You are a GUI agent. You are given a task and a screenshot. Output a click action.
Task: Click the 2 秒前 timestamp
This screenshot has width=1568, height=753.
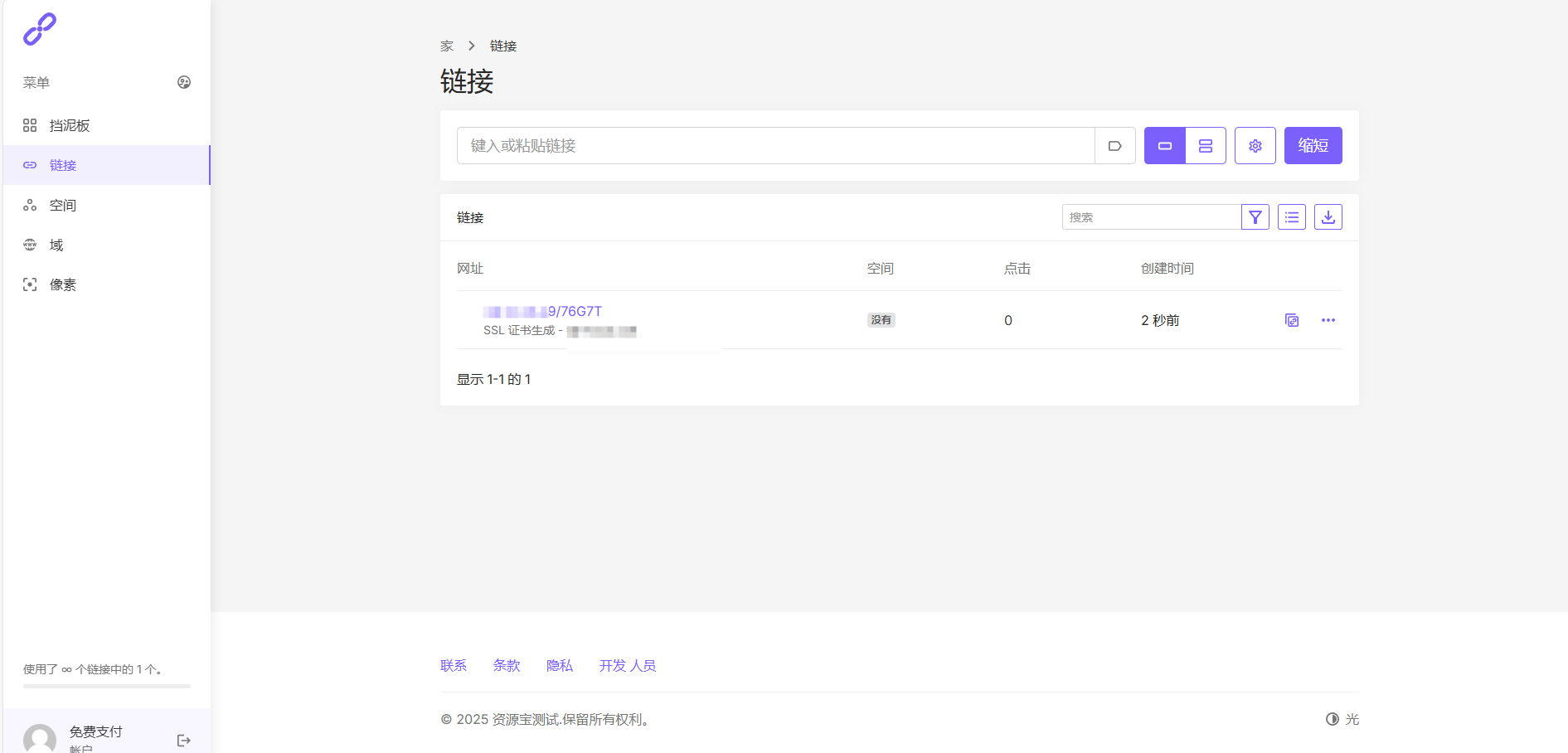coord(1160,320)
